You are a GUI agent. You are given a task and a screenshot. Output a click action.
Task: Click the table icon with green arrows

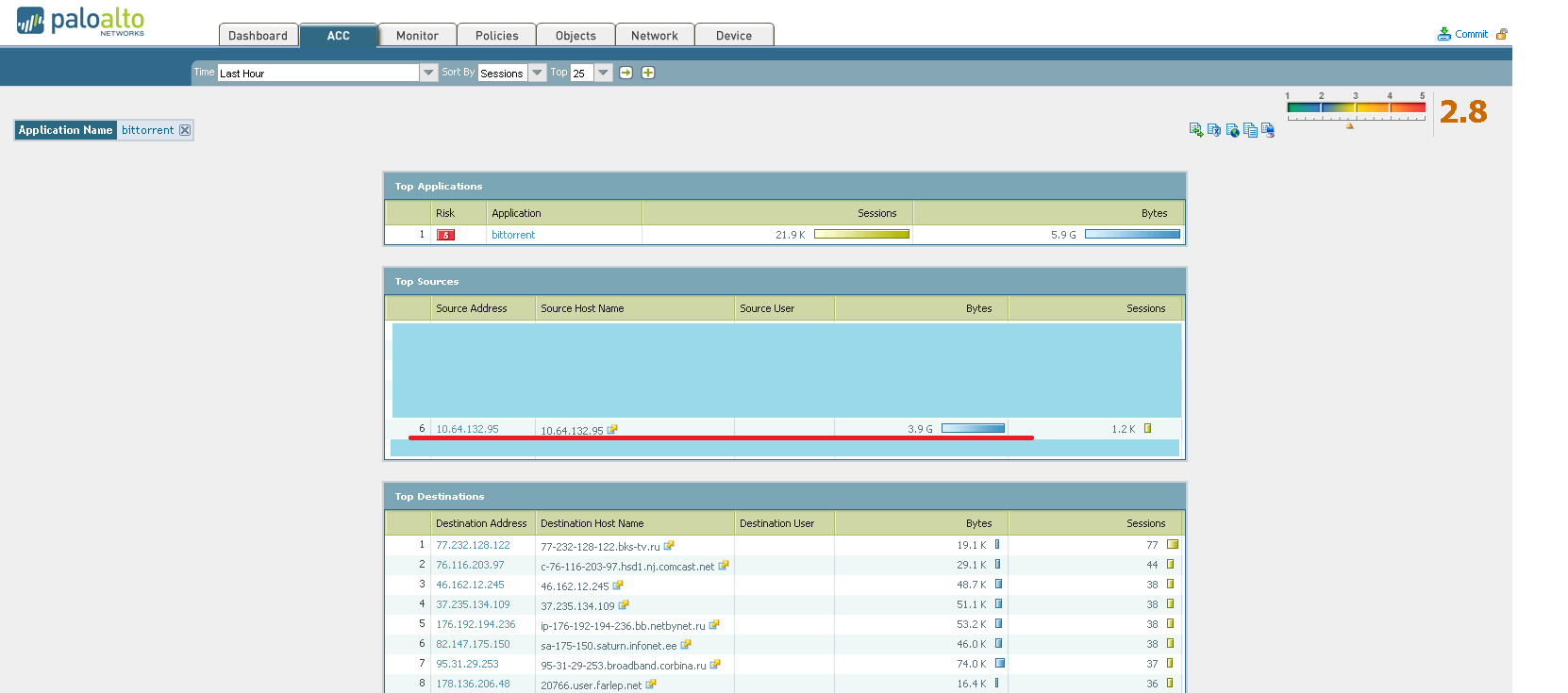(x=1196, y=130)
